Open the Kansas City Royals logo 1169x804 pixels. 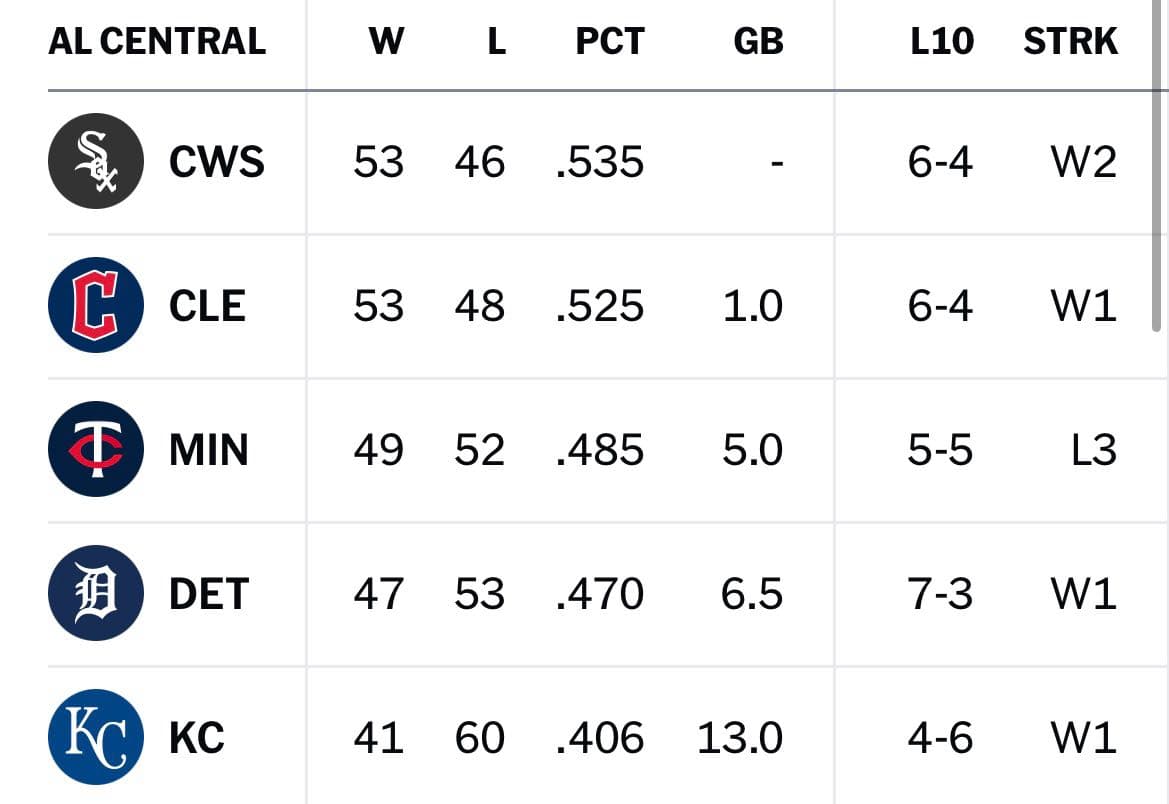(x=96, y=737)
